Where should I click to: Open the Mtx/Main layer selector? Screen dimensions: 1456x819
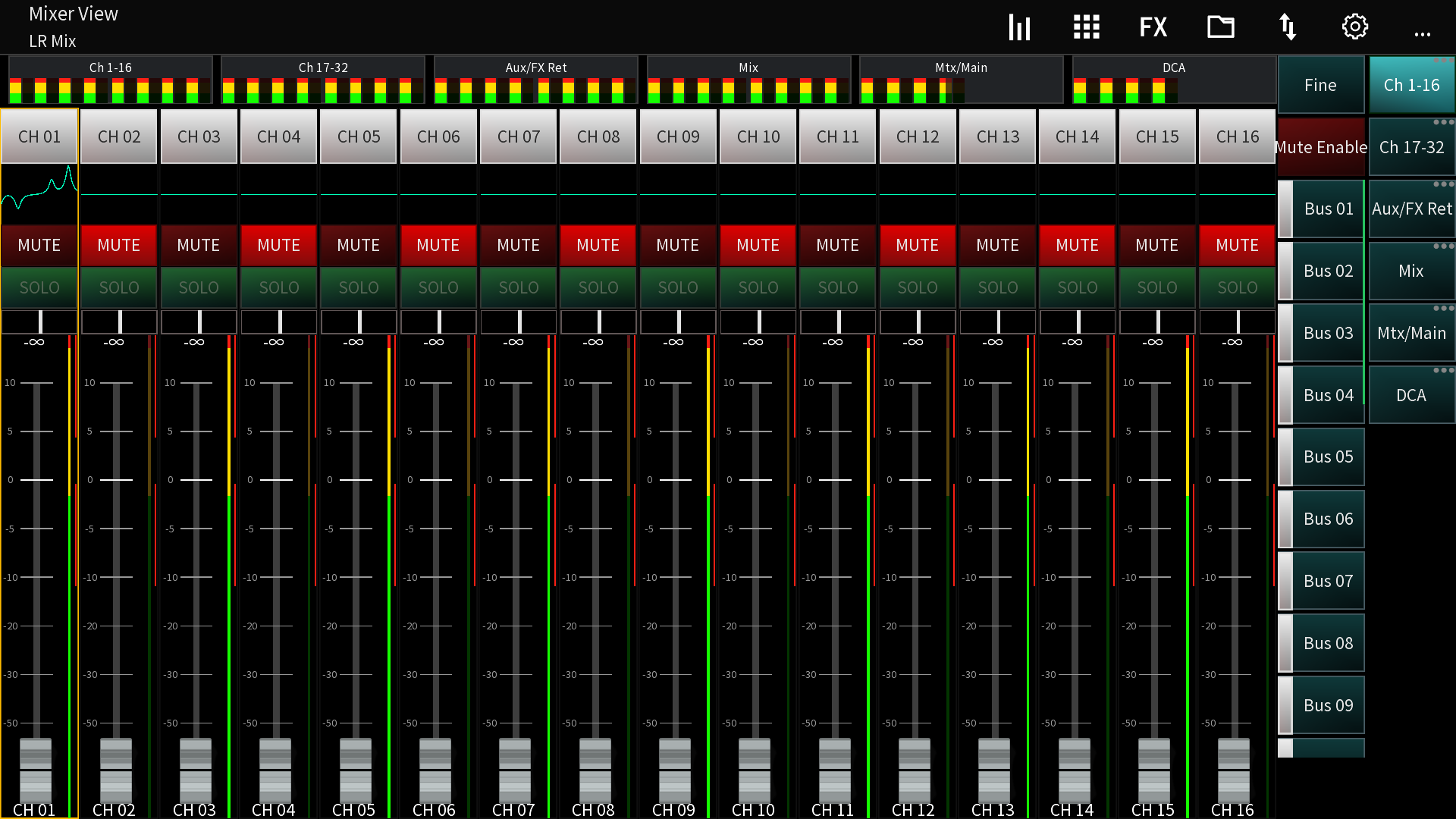tap(1411, 332)
